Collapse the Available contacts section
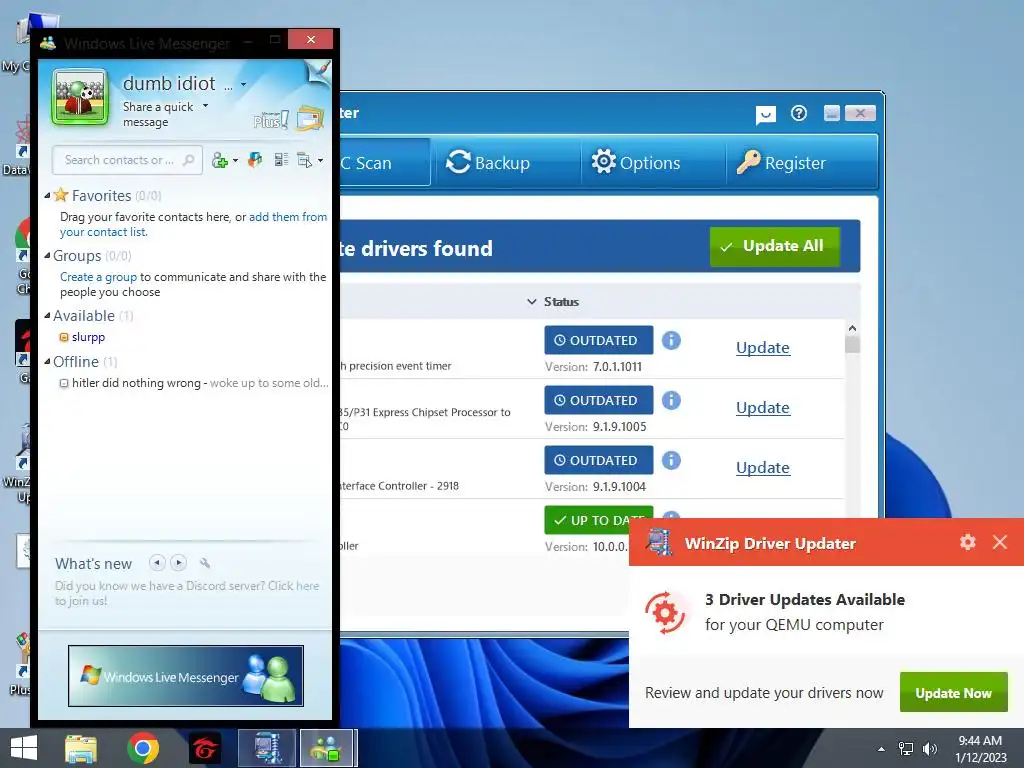The width and height of the screenshot is (1024, 768). click(47, 315)
